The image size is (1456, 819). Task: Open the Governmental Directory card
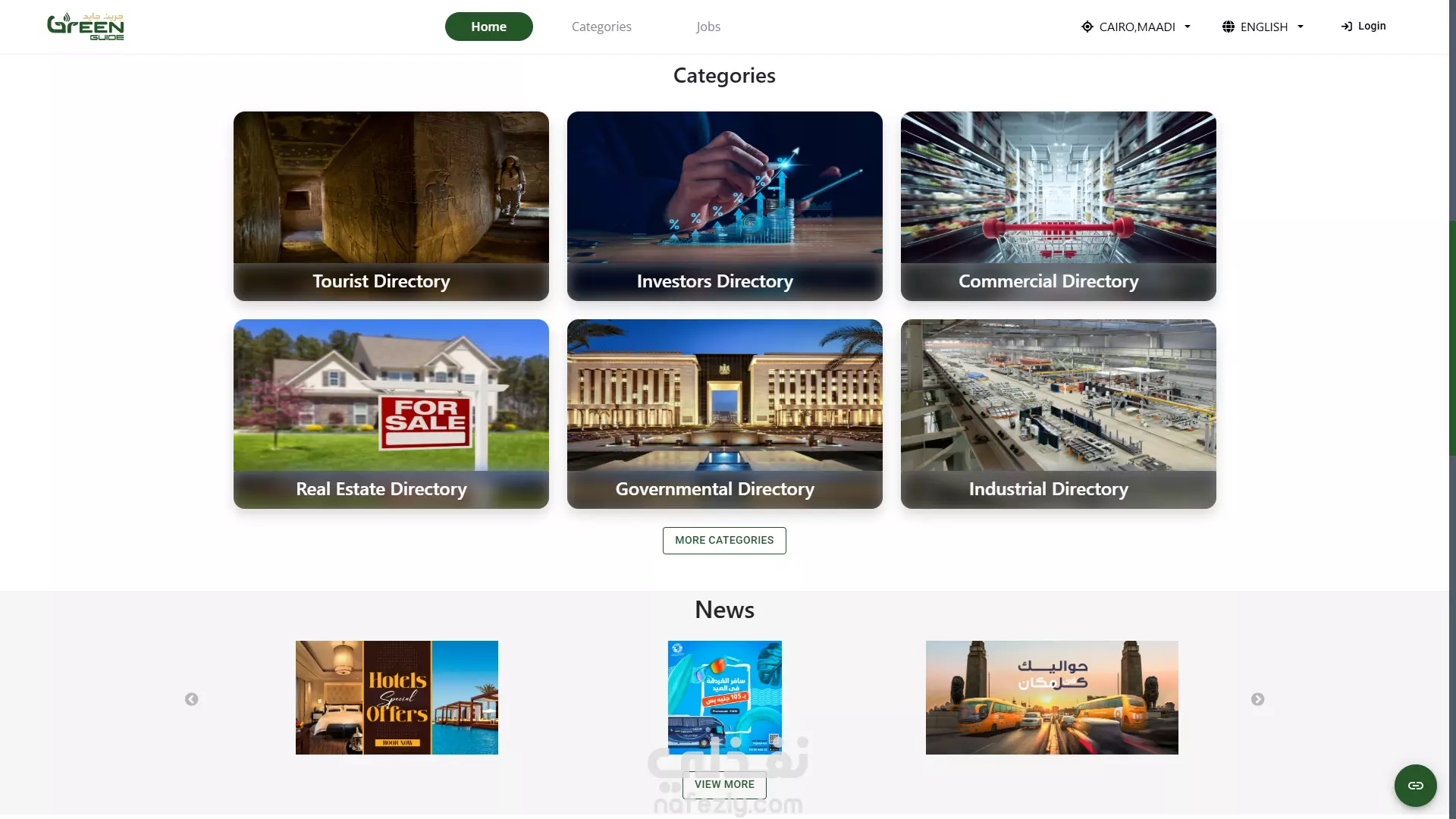(725, 414)
